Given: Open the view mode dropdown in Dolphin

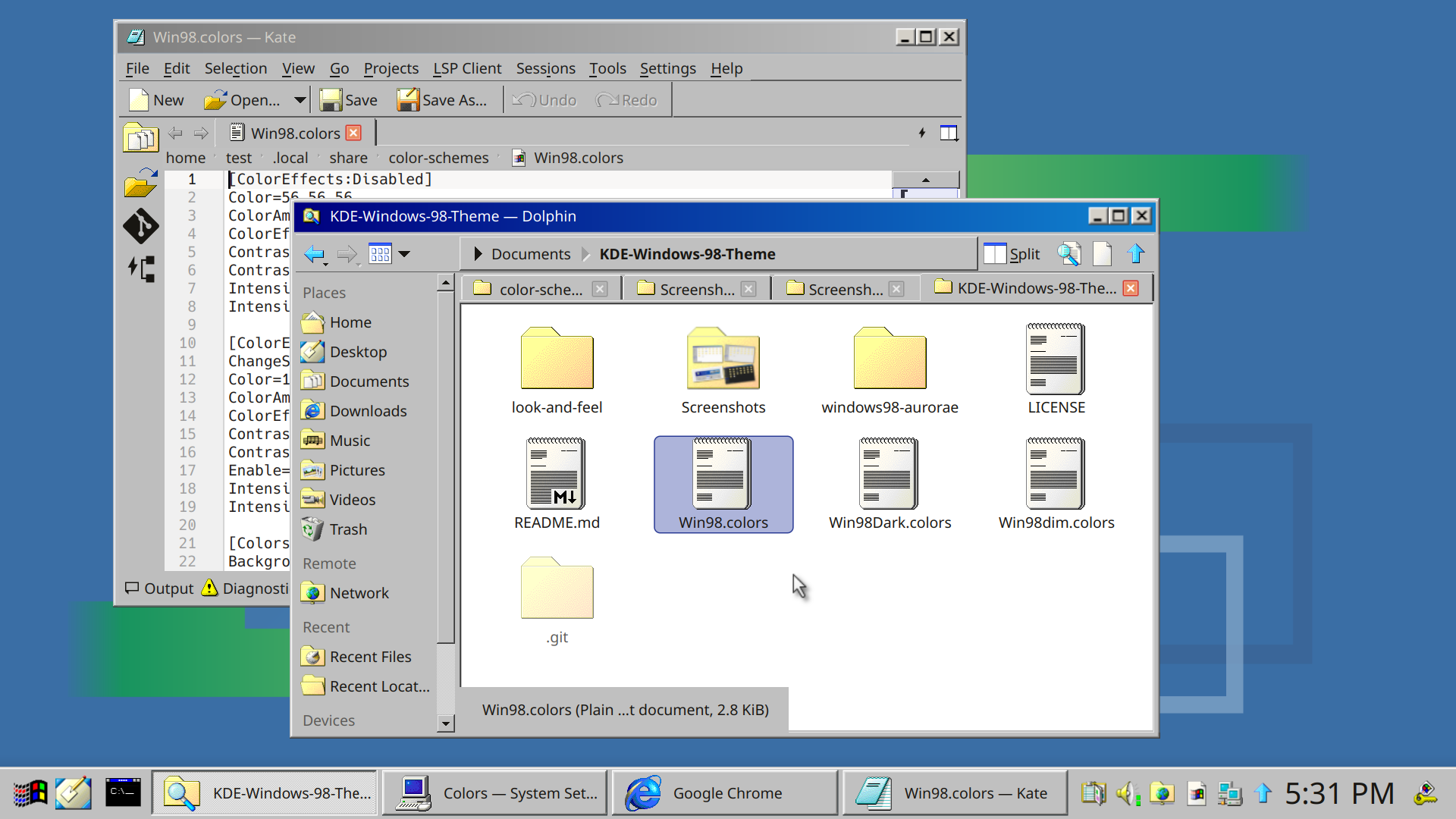Looking at the screenshot, I should (404, 254).
